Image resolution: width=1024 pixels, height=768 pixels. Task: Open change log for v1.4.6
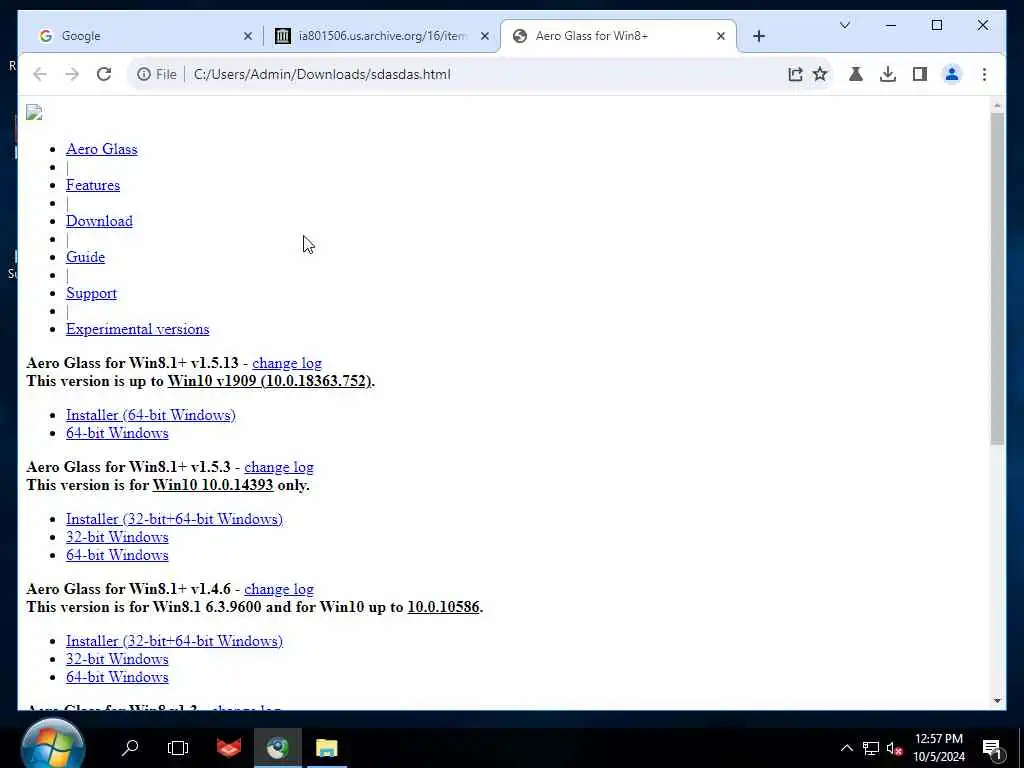(x=279, y=589)
